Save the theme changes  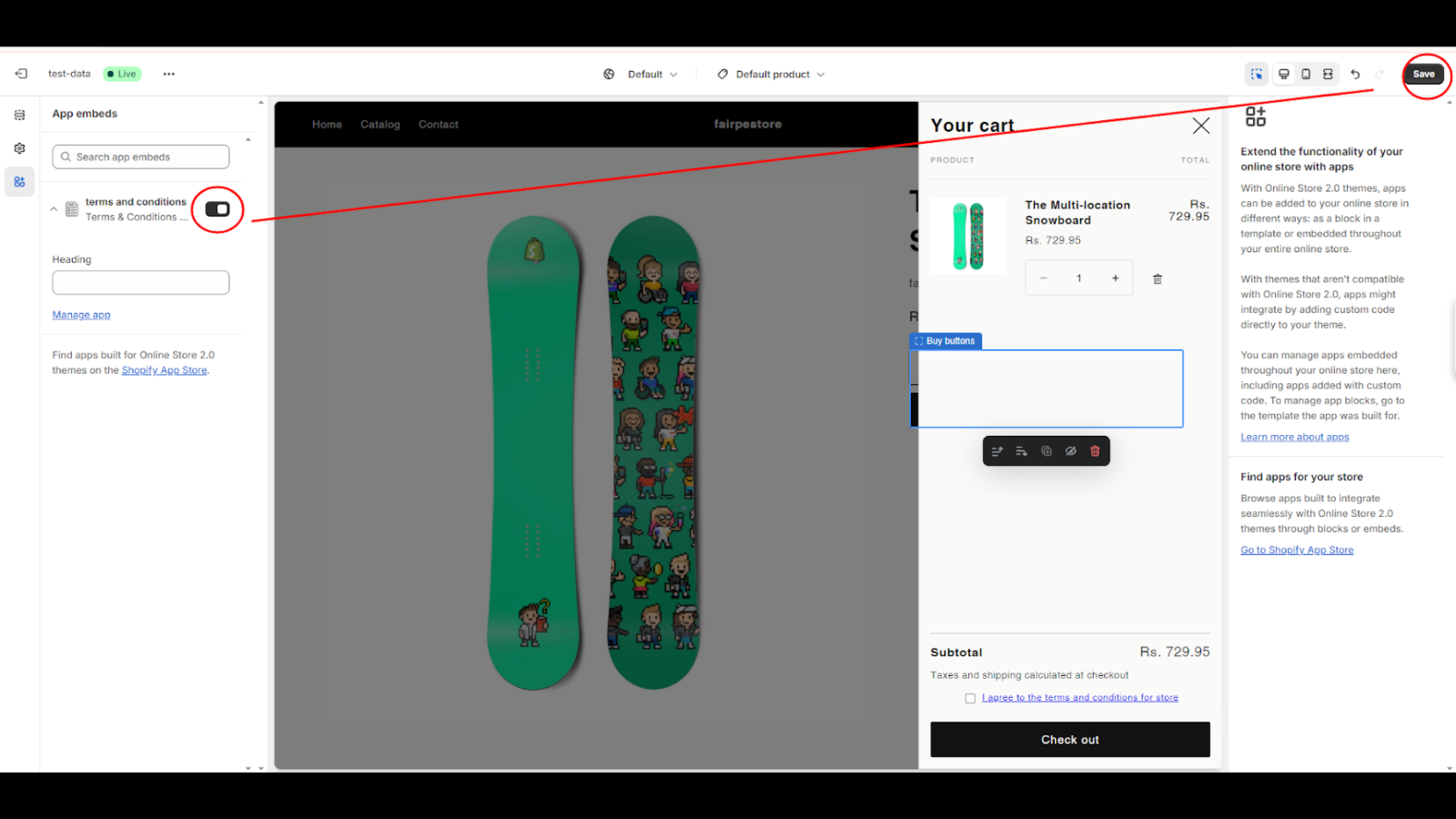[1423, 74]
